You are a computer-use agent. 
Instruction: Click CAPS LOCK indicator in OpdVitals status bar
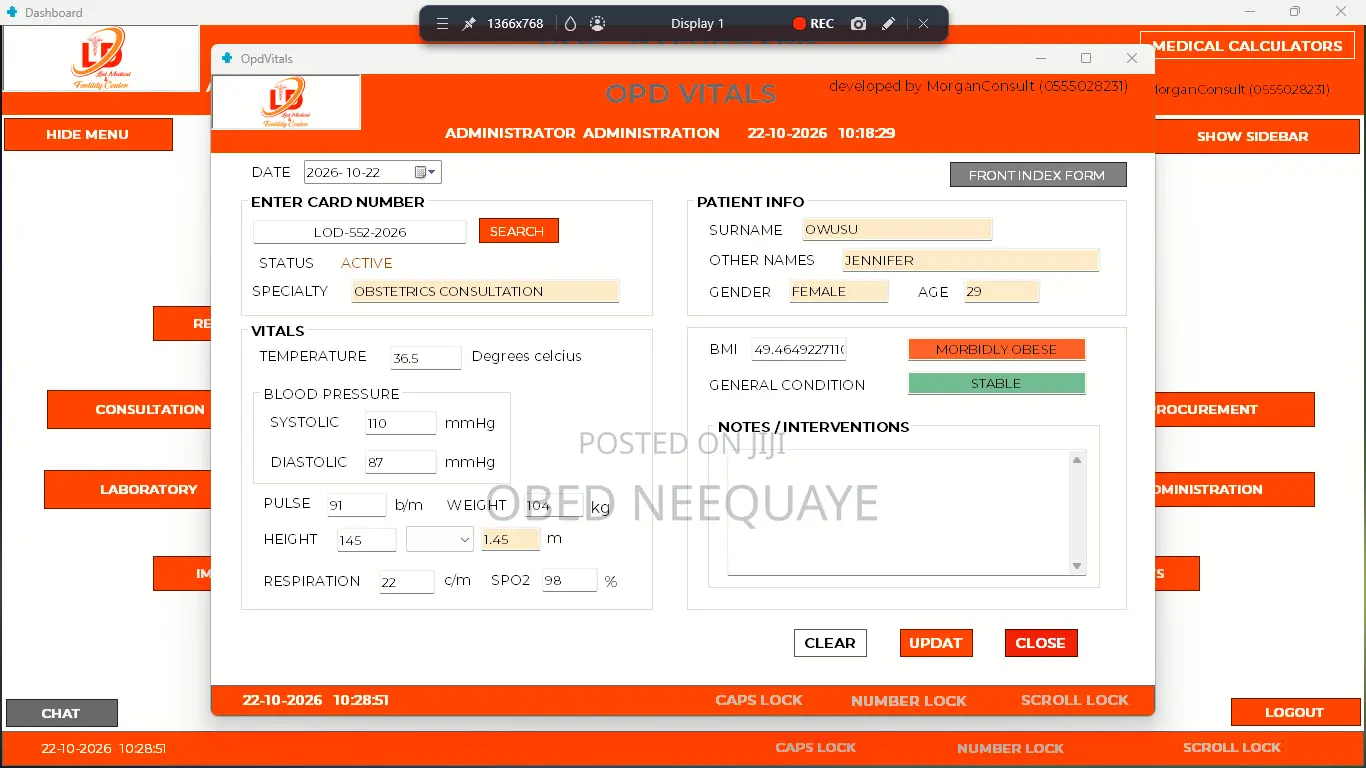tap(759, 700)
